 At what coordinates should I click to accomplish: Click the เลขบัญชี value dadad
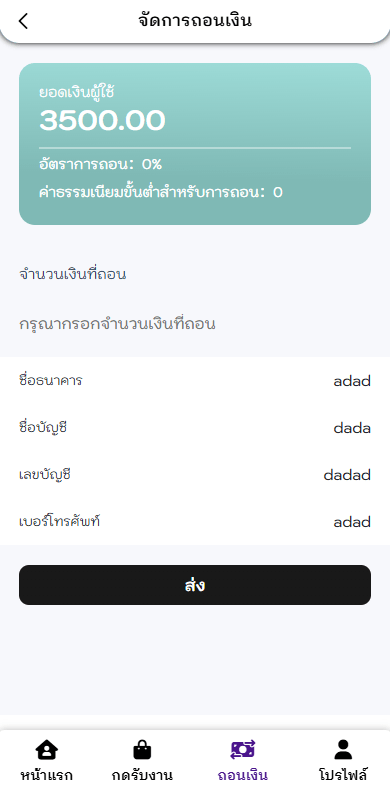pos(347,475)
